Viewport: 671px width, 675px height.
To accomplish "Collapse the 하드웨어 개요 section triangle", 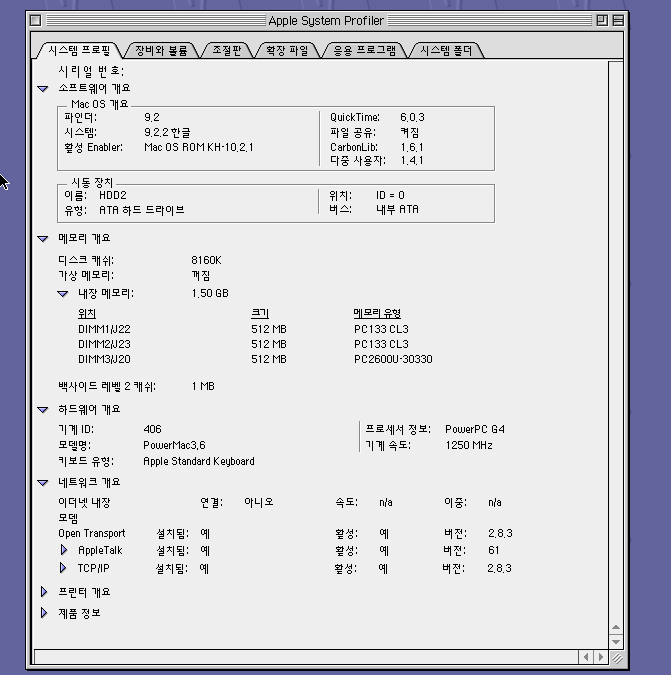I will coord(43,409).
